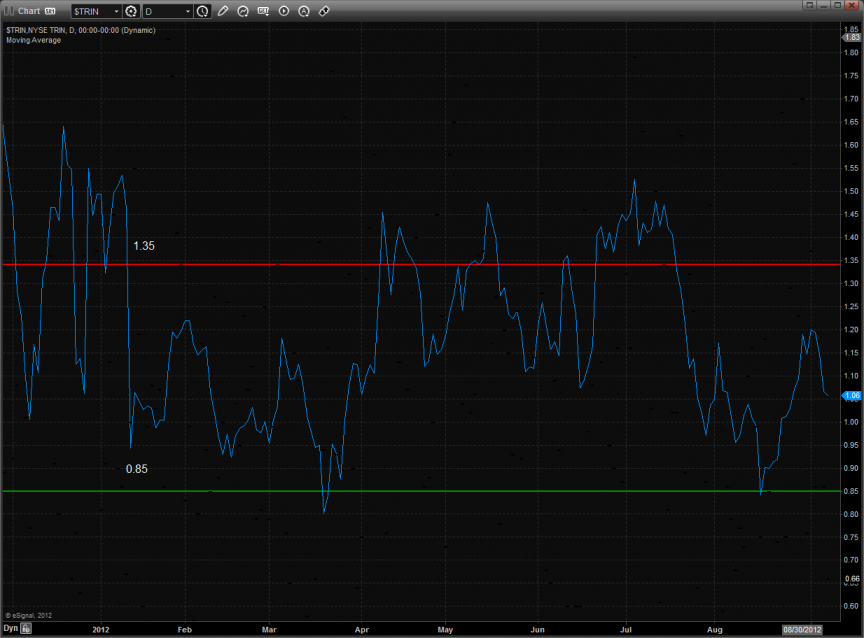The height and width of the screenshot is (638, 864).
Task: Click the Chart window grip handle
Action: coord(8,11)
